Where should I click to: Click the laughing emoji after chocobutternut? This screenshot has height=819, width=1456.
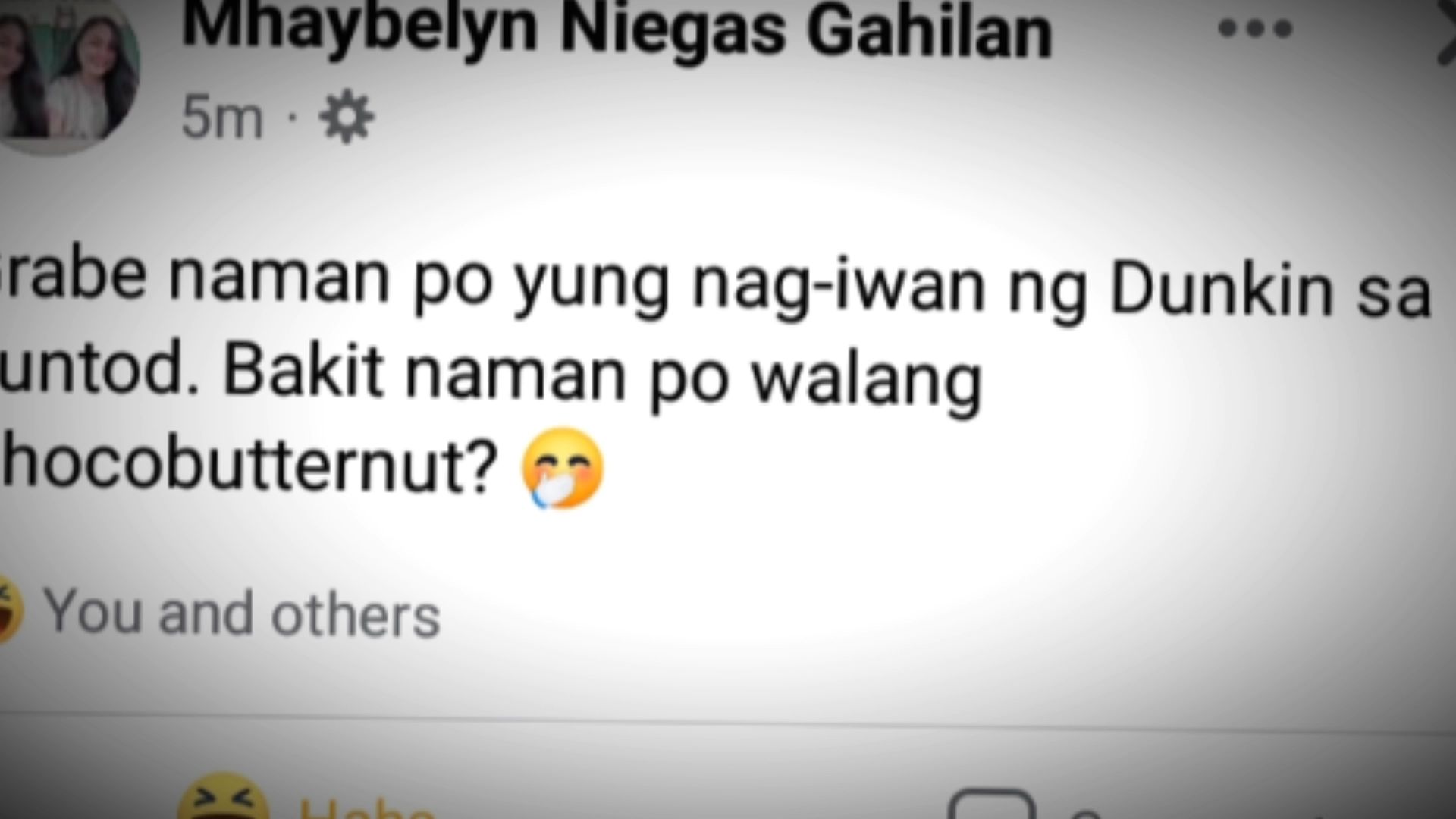click(563, 468)
